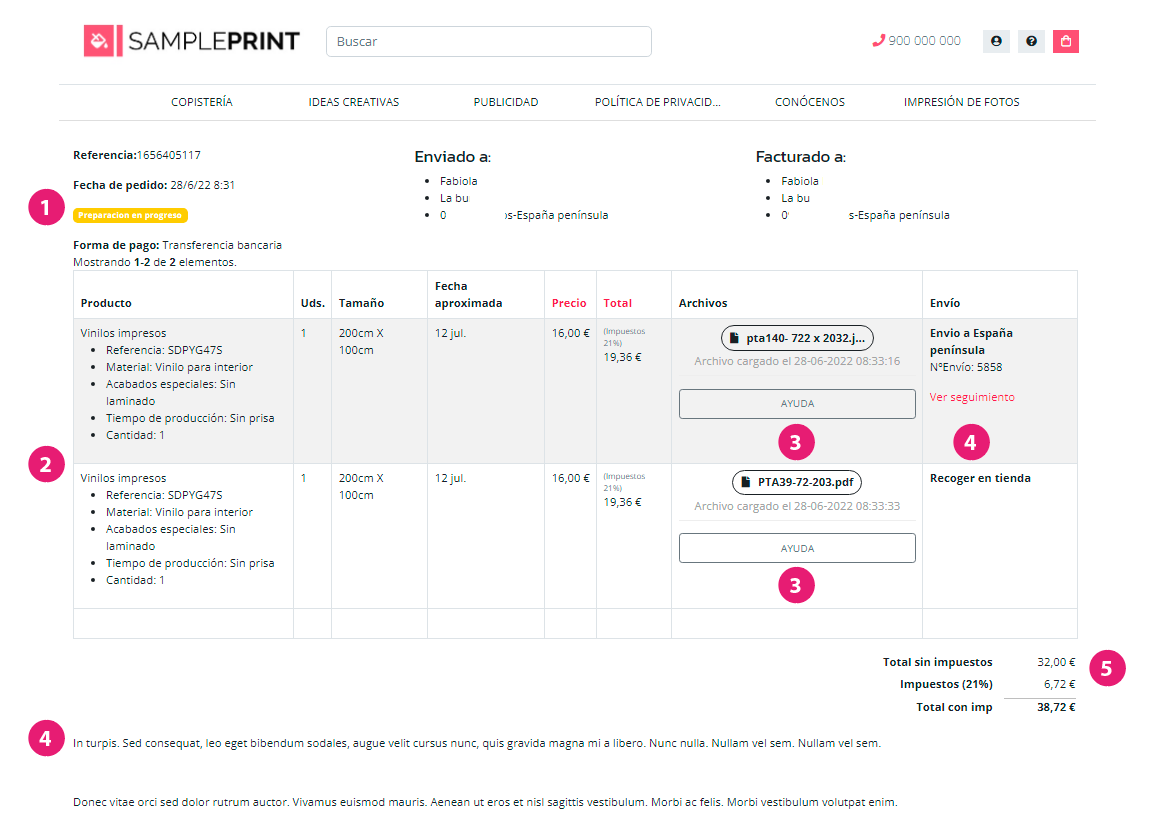The width and height of the screenshot is (1156, 828).
Task: Open the Ideas Creativas menu
Action: [x=354, y=102]
